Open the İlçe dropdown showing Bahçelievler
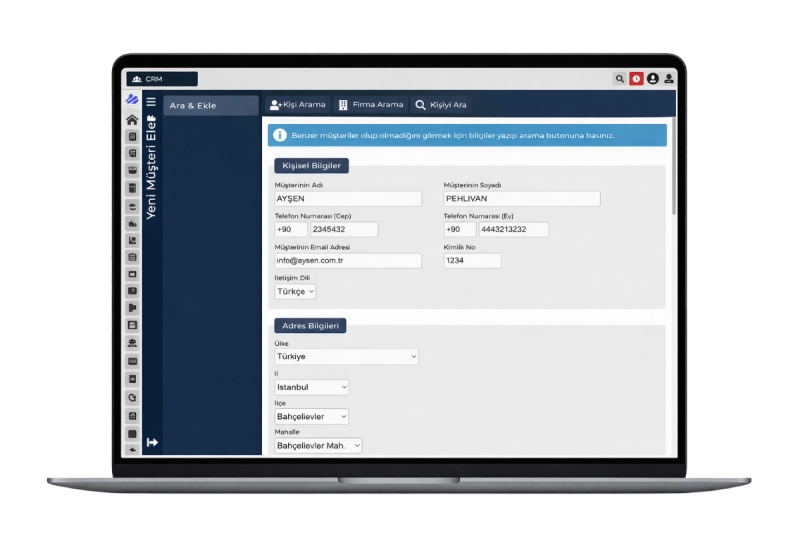 (x=312, y=417)
